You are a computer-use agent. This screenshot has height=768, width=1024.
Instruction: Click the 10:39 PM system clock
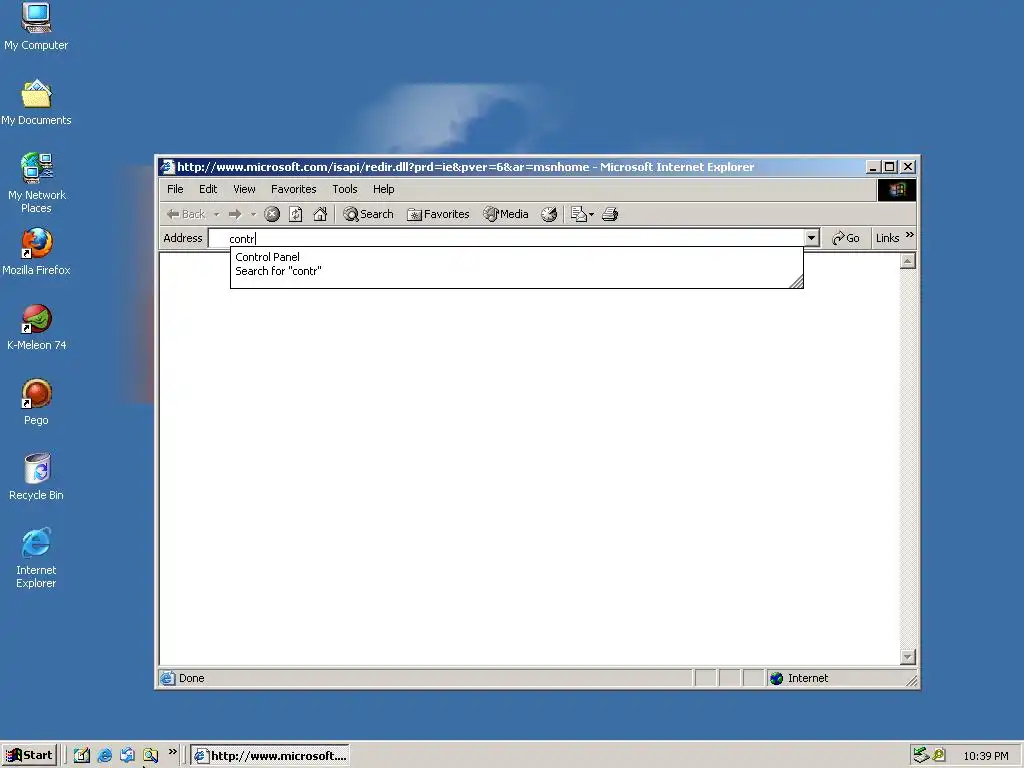tap(985, 756)
